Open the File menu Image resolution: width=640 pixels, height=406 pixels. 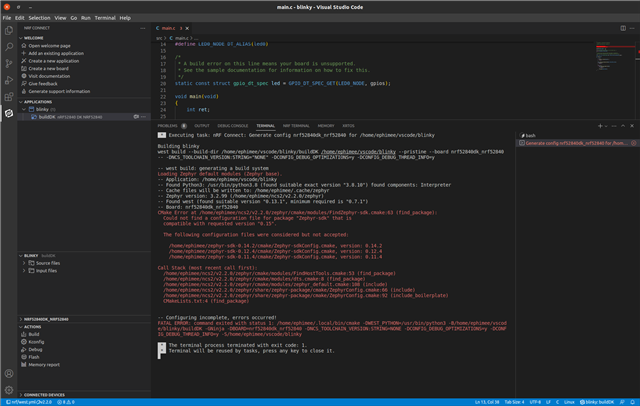(x=7, y=18)
